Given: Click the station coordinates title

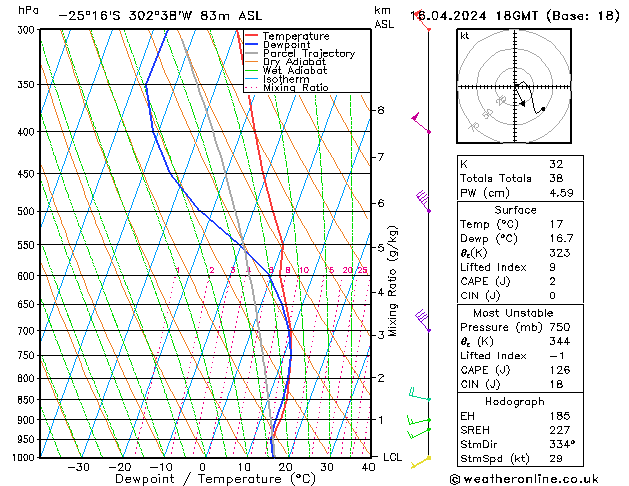Looking at the screenshot, I should tap(160, 16).
